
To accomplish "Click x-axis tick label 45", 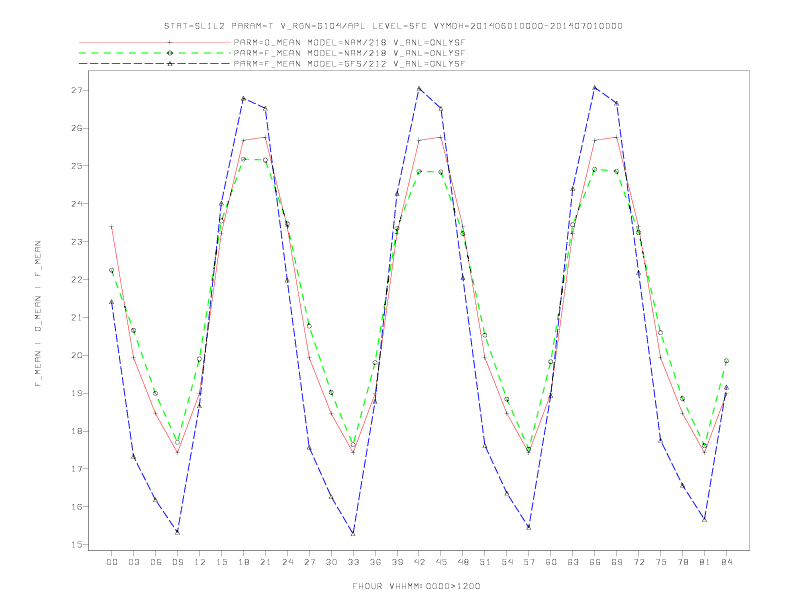I will coord(441,562).
